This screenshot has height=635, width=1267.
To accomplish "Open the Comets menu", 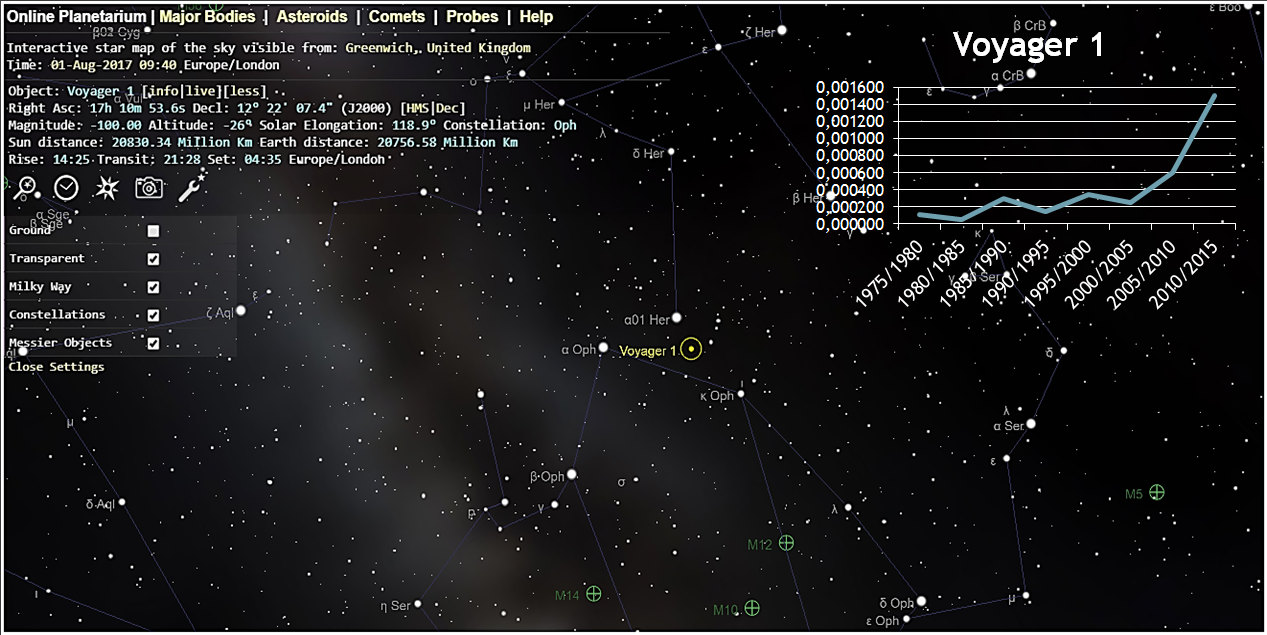I will click(397, 17).
